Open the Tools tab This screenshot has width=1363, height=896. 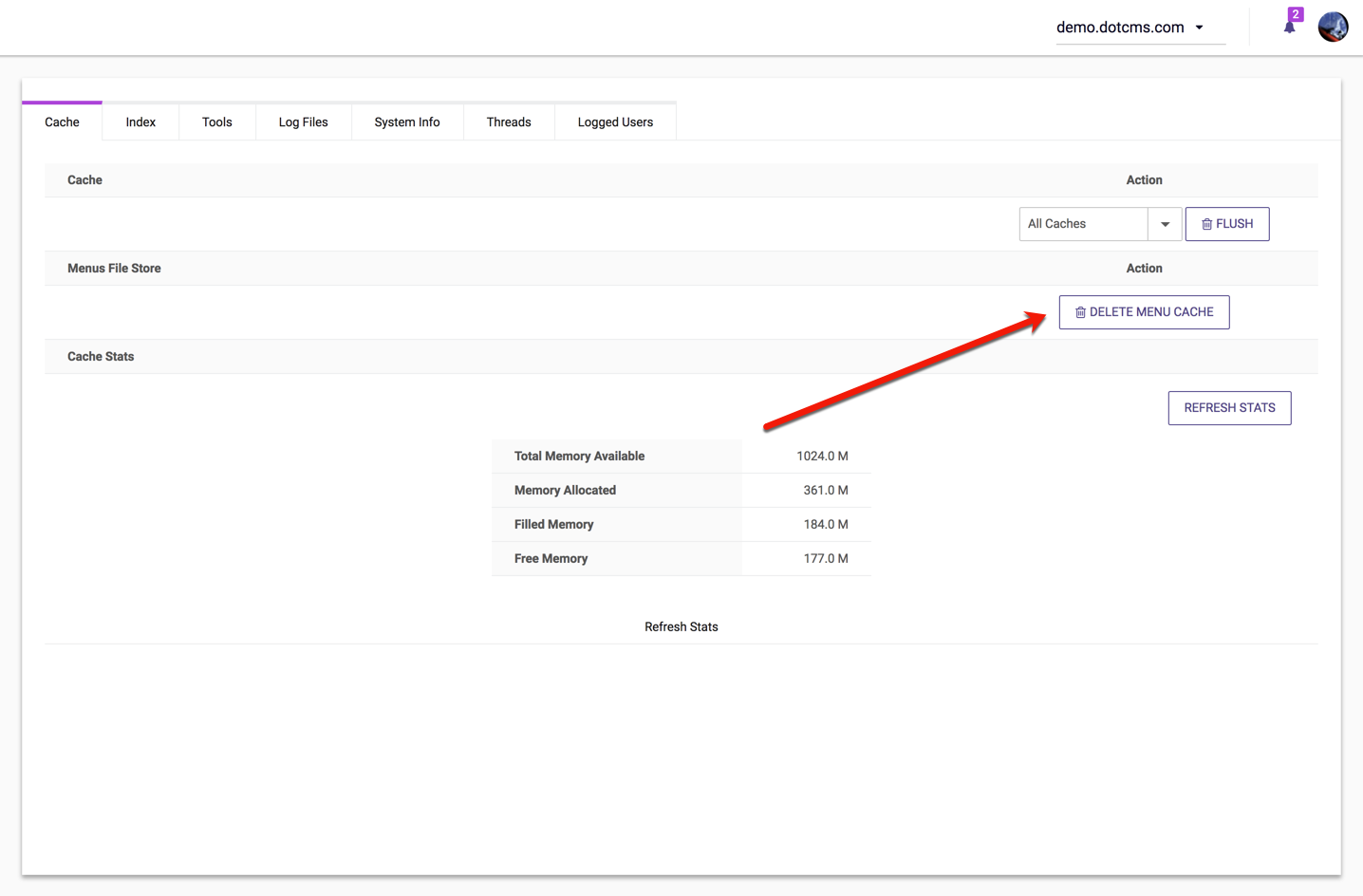[x=216, y=122]
